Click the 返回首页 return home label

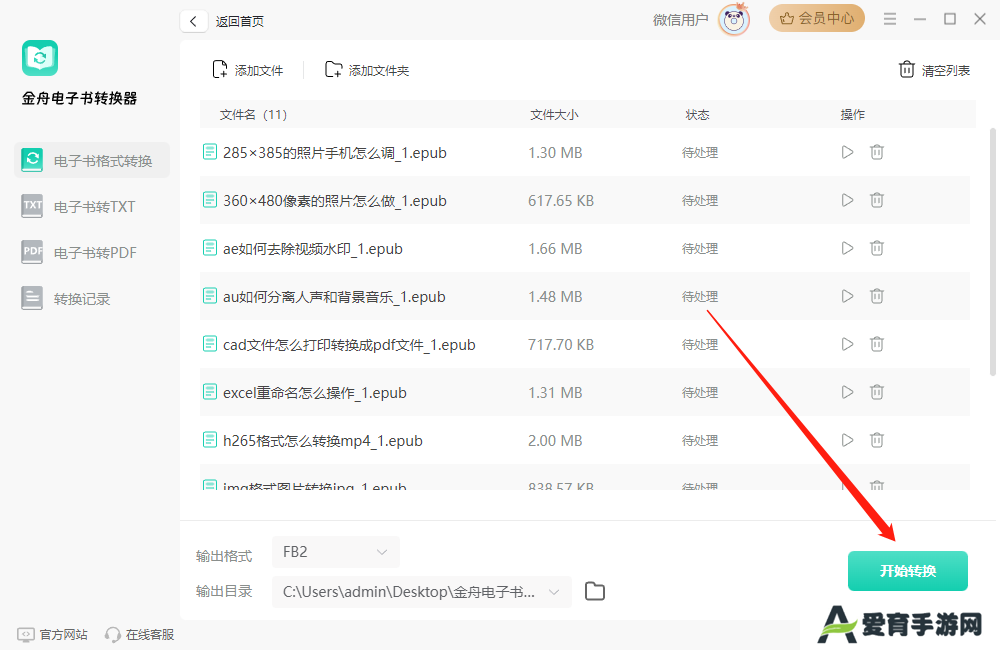[240, 21]
